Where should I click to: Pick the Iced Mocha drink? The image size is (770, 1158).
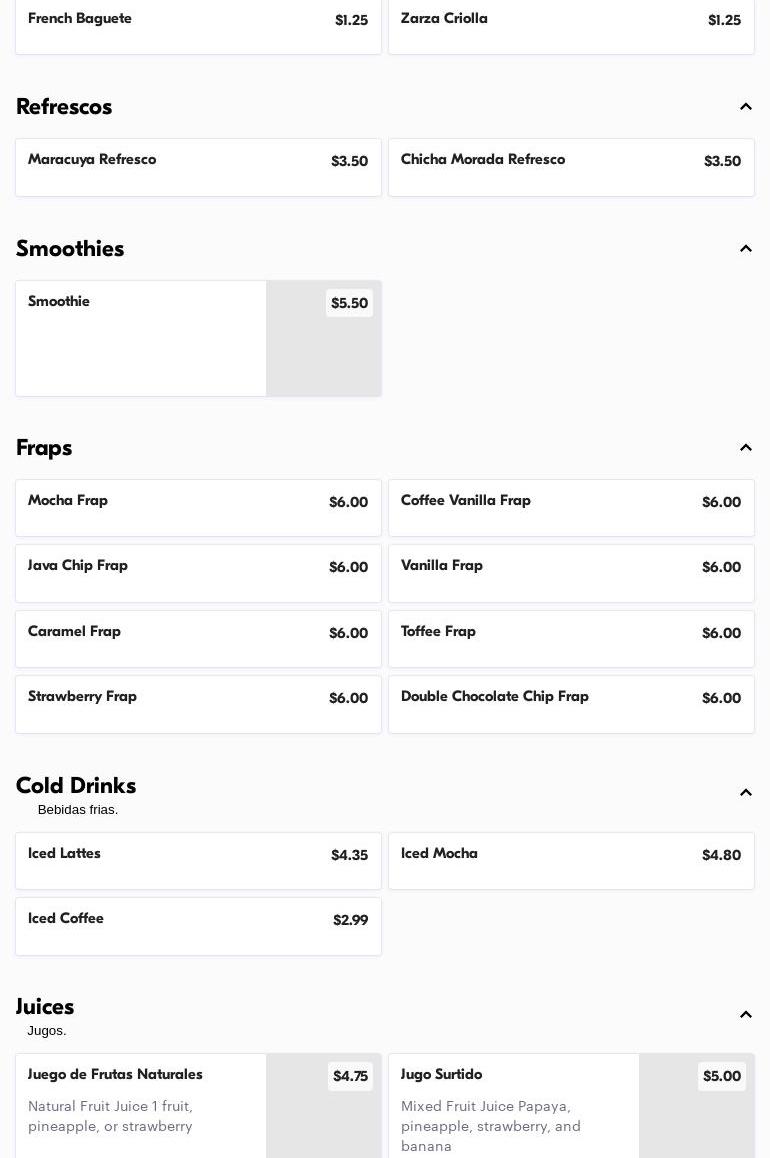click(571, 861)
